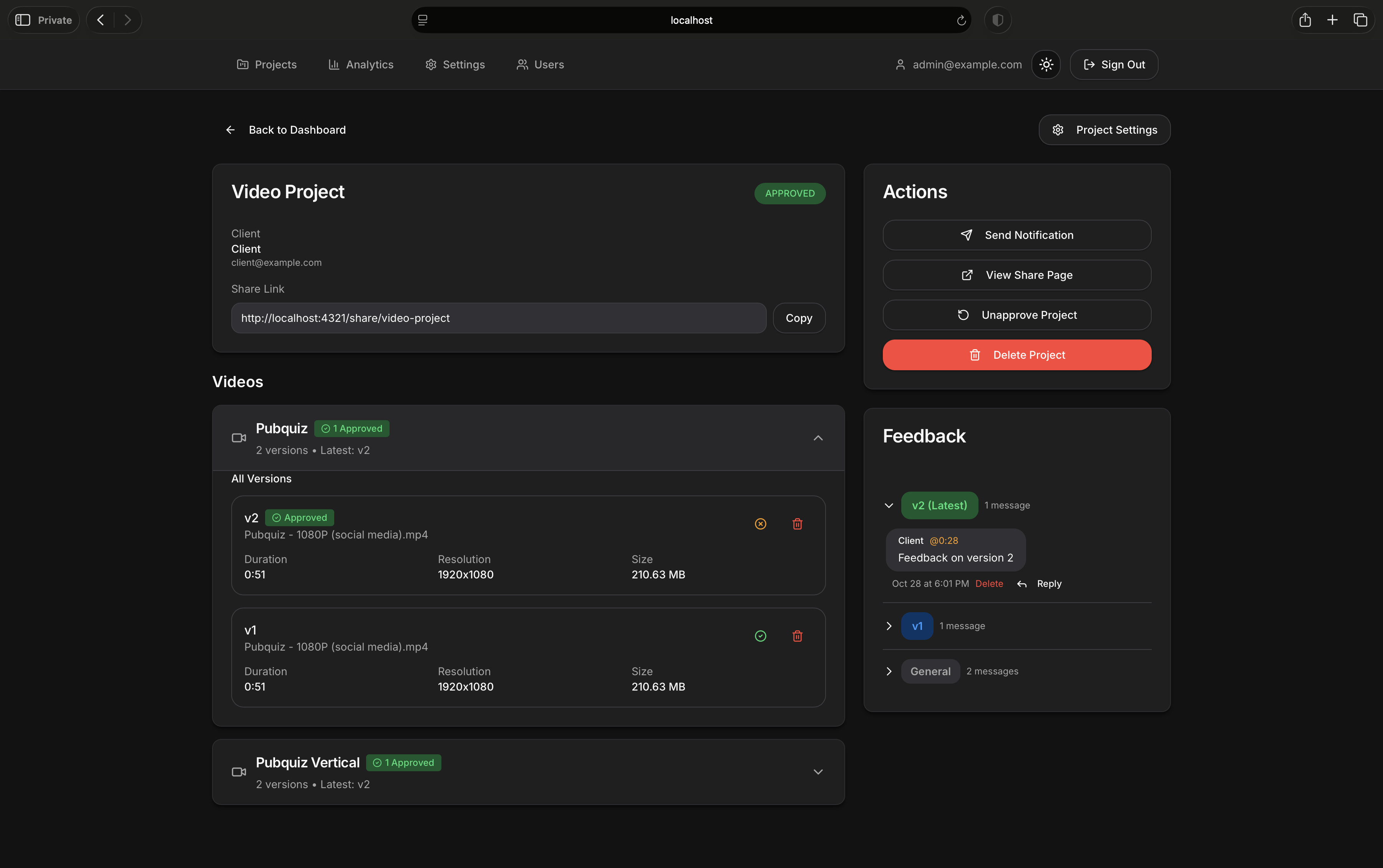
Task: Click the browser privacy shield icon
Action: 998,20
